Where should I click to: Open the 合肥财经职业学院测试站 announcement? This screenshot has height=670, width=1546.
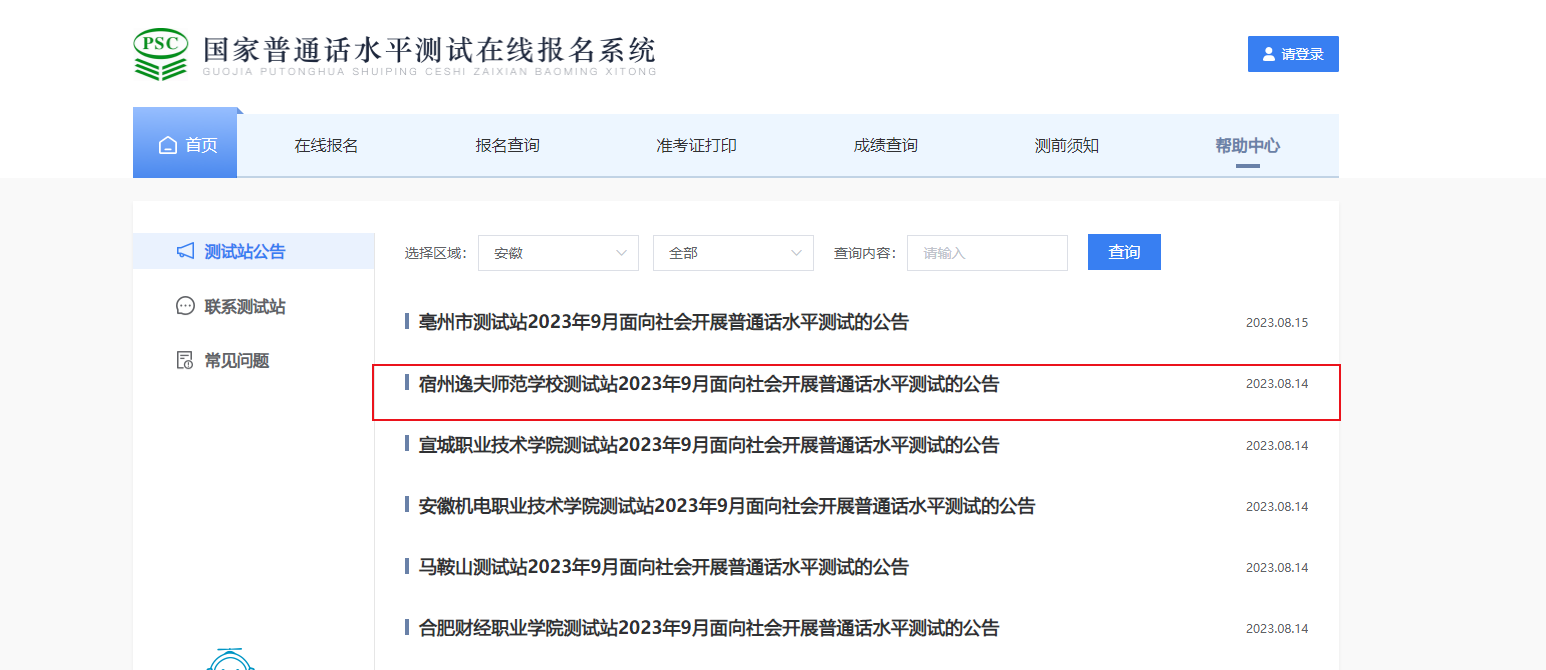(709, 628)
